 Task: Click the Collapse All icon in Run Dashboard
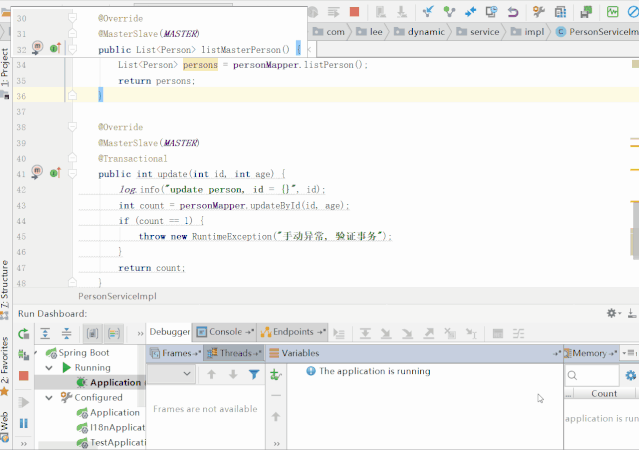[x=66, y=334]
